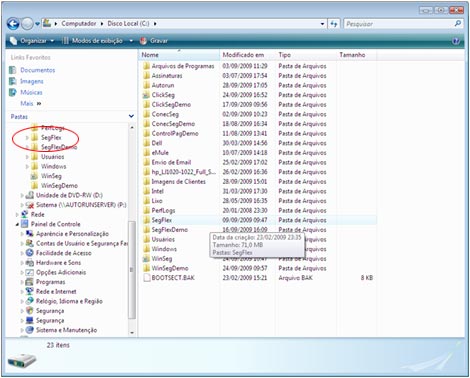Open the Documentos favorite link
Image resolution: width=470 pixels, height=378 pixels.
37,70
